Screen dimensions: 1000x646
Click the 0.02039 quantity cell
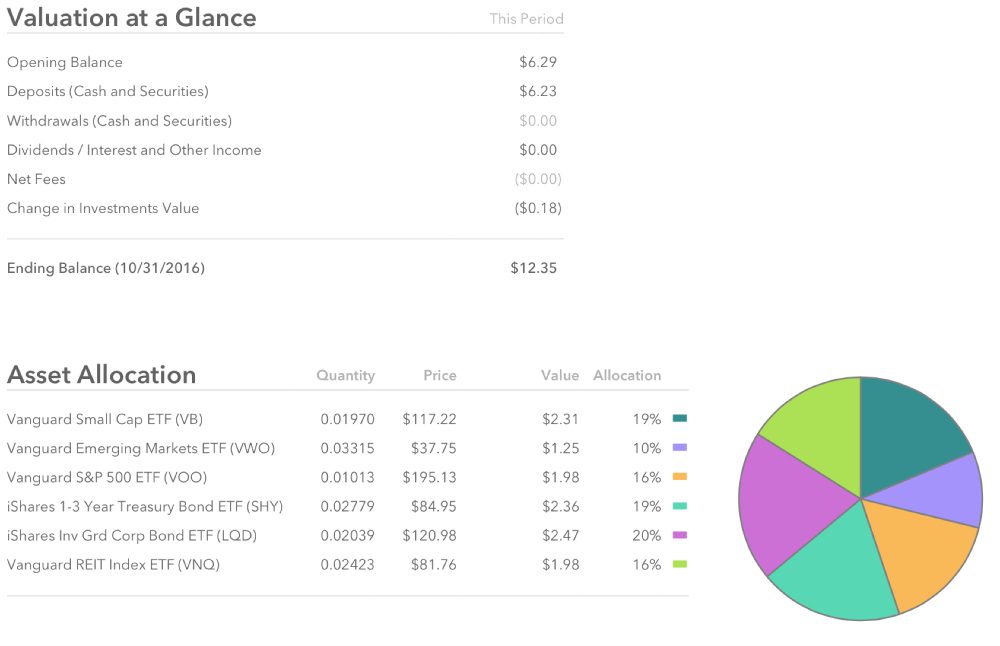coord(347,536)
